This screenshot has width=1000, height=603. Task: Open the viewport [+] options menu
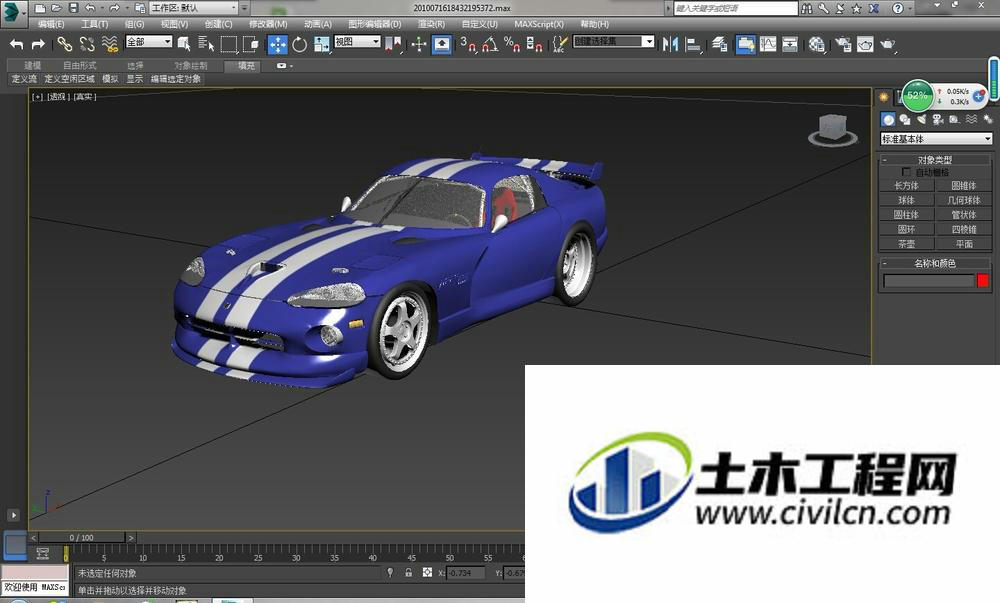38,97
